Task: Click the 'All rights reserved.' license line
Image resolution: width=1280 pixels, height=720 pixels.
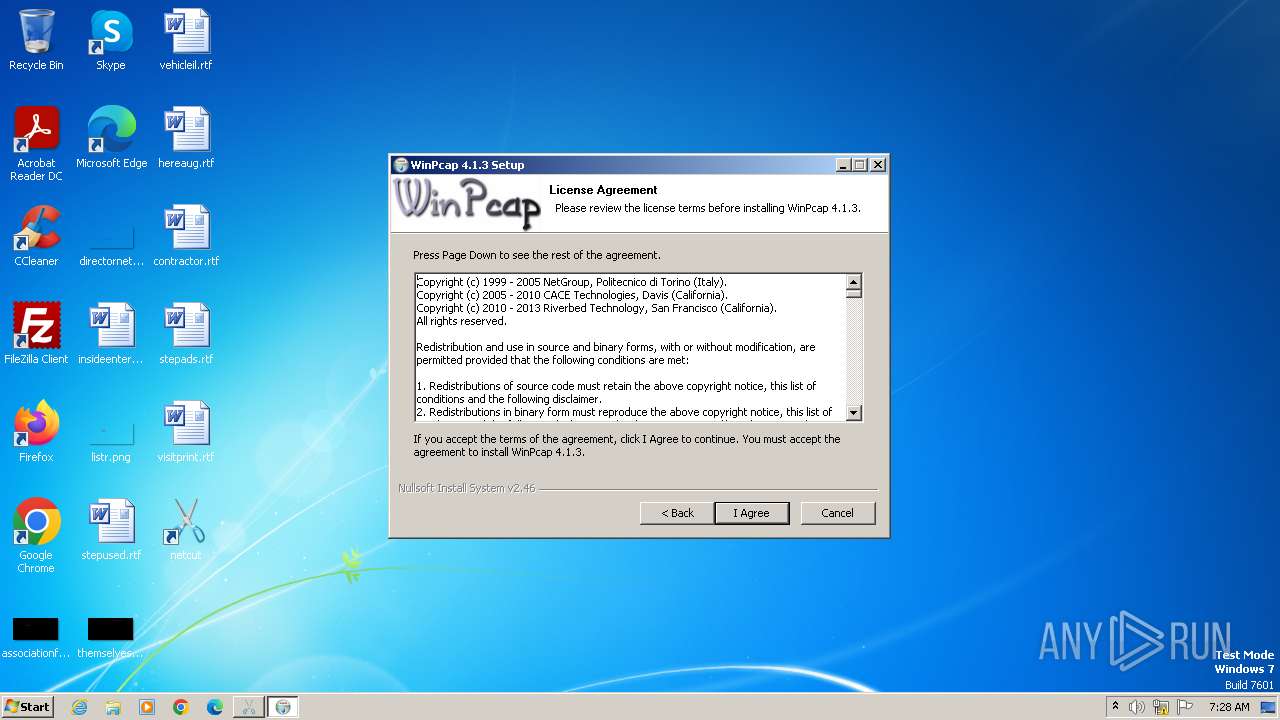Action: click(x=461, y=322)
